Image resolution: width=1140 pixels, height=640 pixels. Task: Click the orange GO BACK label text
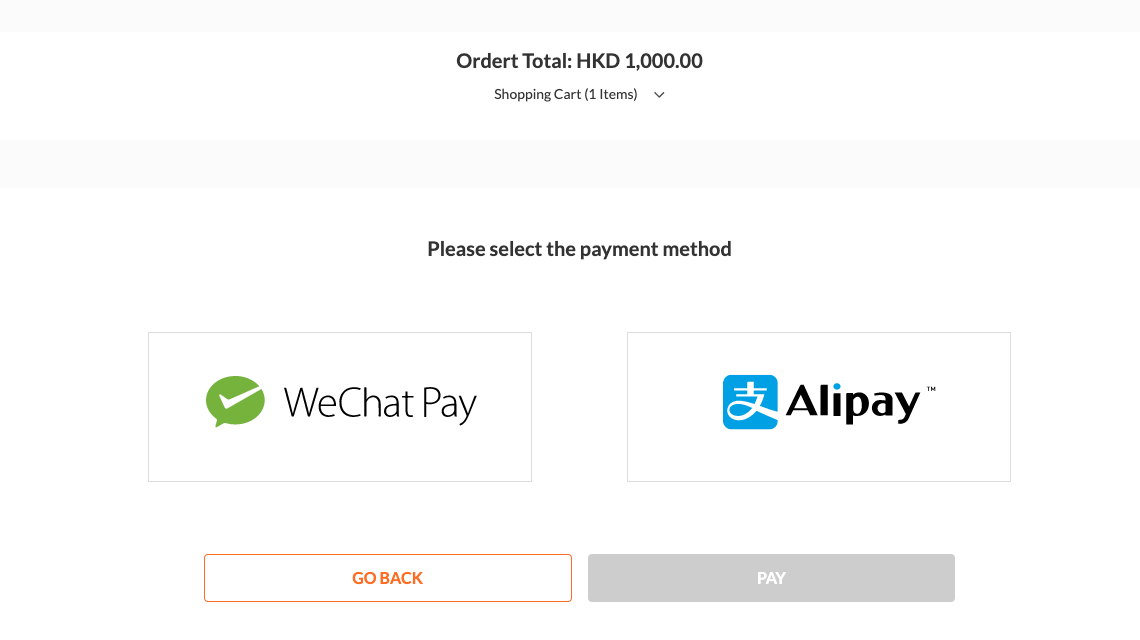388,578
